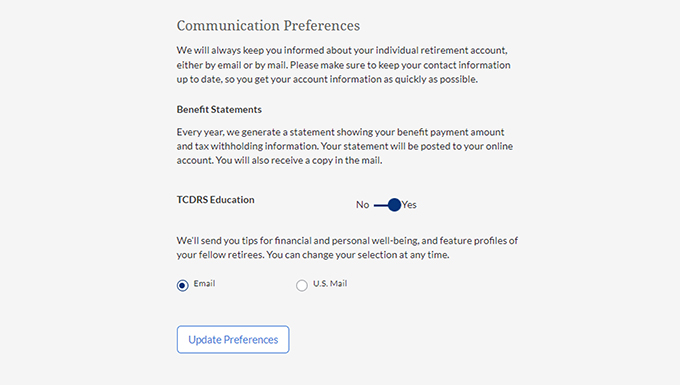This screenshot has height=385, width=680.
Task: Click the line about tips for financial well-being
Action: [347, 241]
